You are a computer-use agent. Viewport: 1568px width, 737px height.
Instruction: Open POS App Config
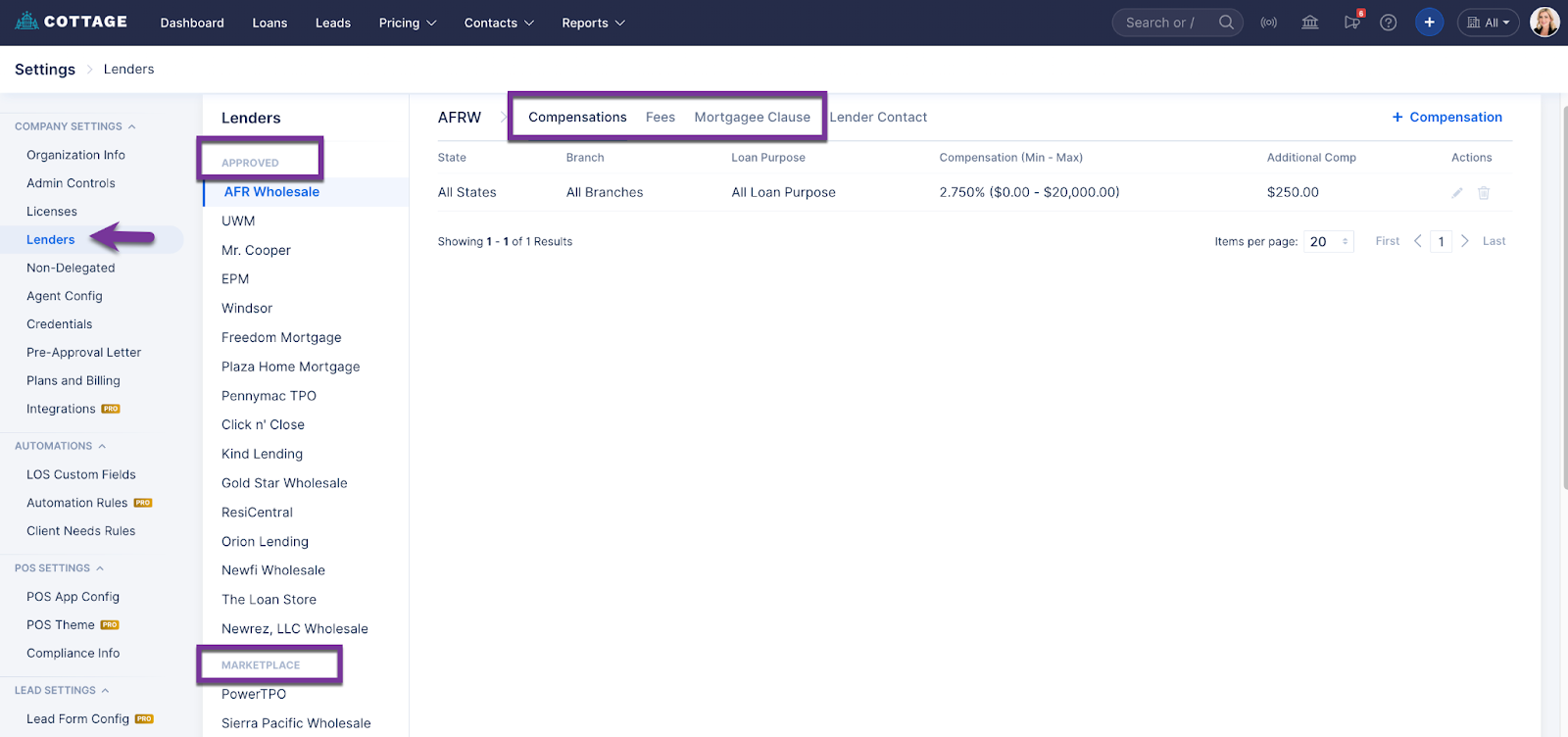tap(73, 597)
